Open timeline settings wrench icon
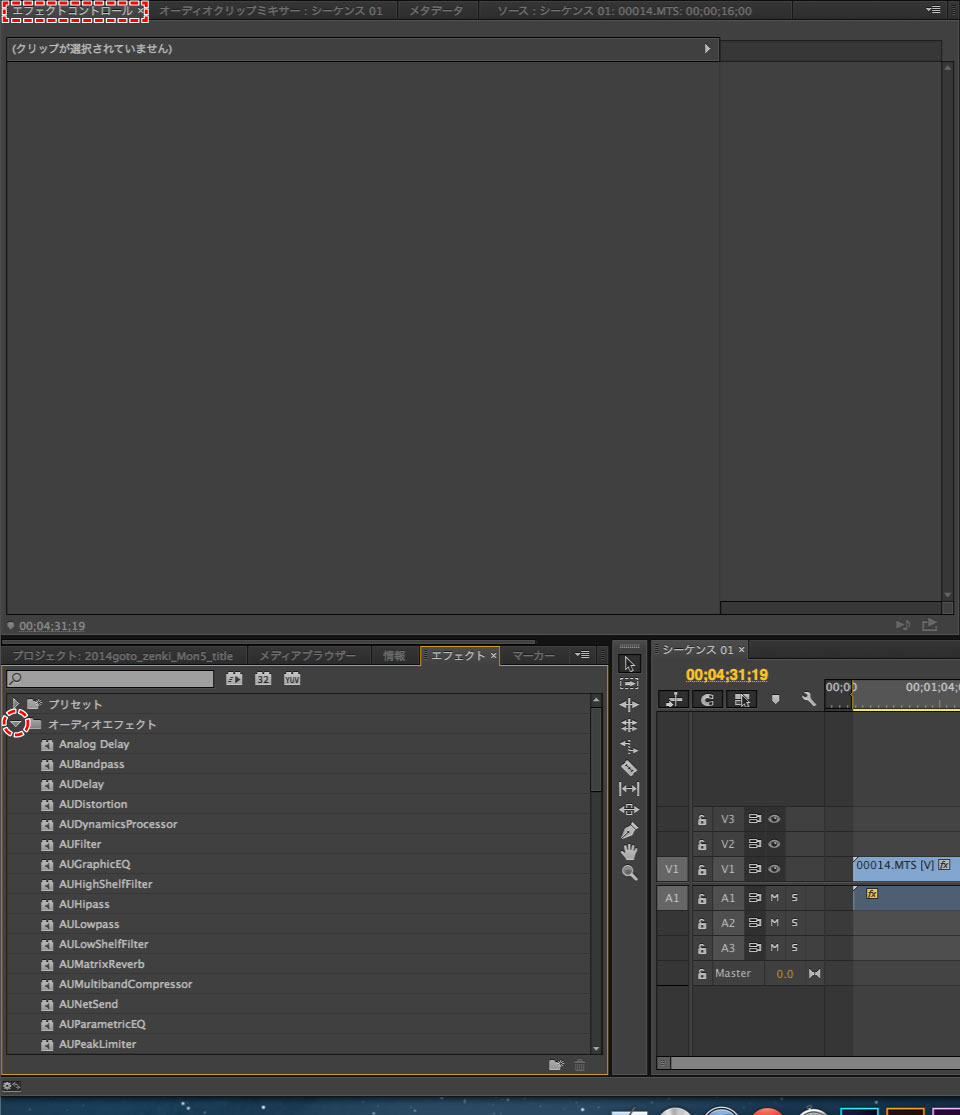This screenshot has height=1115, width=960. tap(809, 699)
